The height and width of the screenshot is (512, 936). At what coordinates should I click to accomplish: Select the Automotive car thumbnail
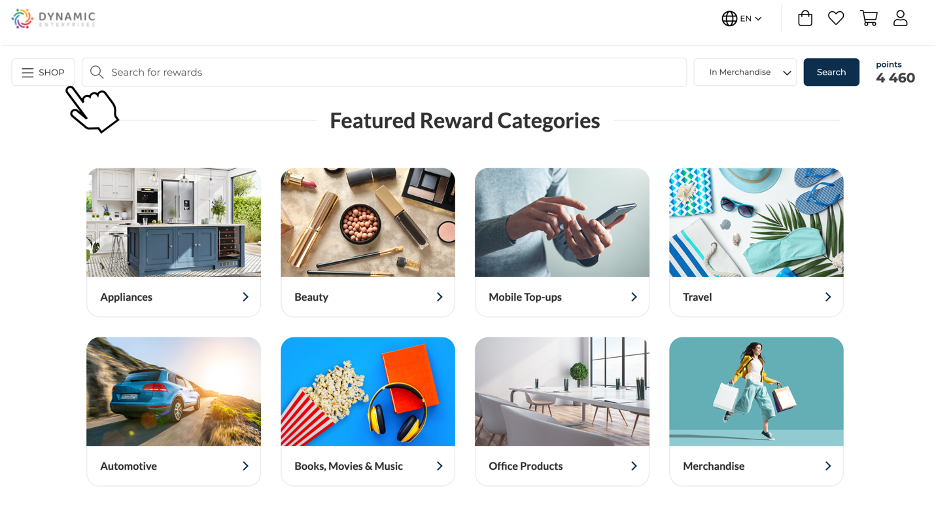point(174,391)
